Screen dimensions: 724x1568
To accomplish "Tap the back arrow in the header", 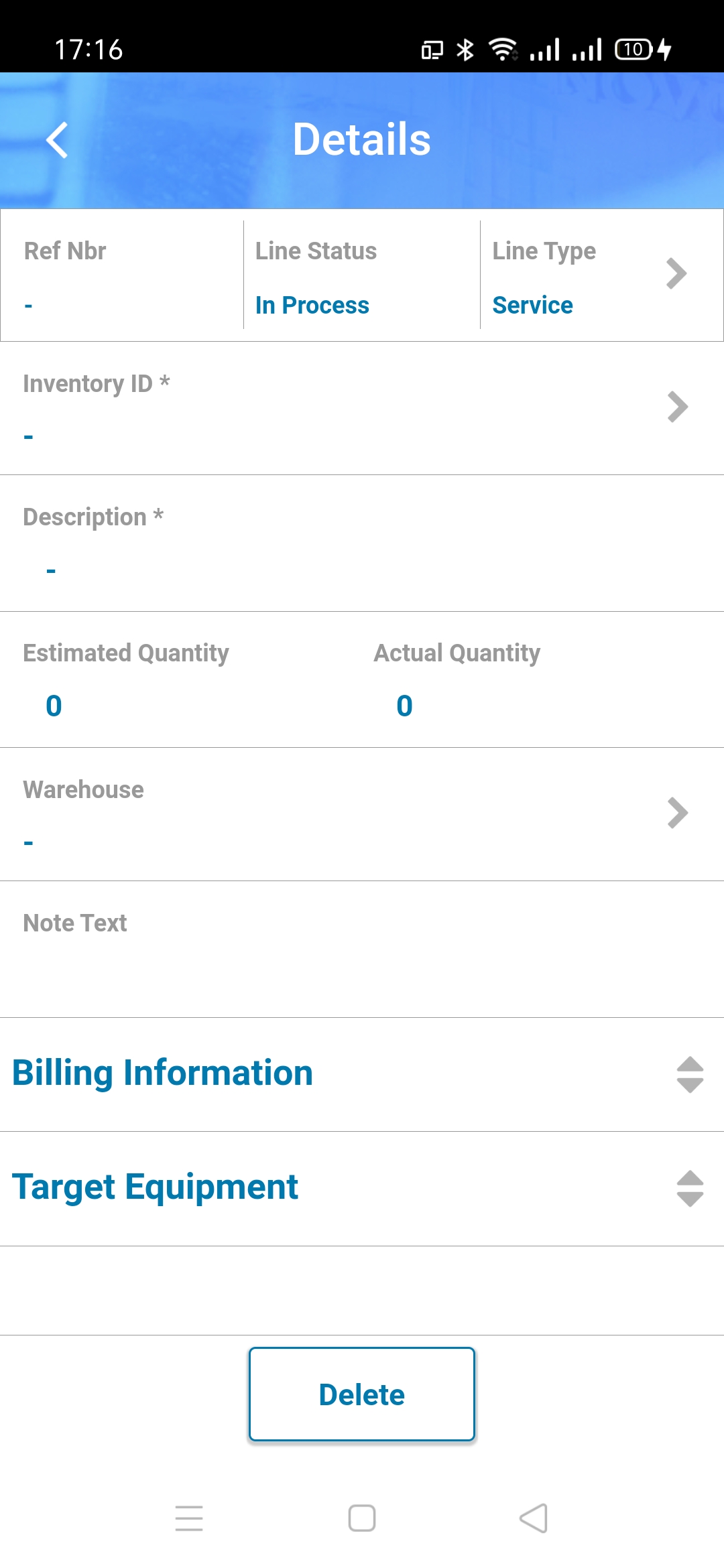I will pyautogui.click(x=58, y=140).
